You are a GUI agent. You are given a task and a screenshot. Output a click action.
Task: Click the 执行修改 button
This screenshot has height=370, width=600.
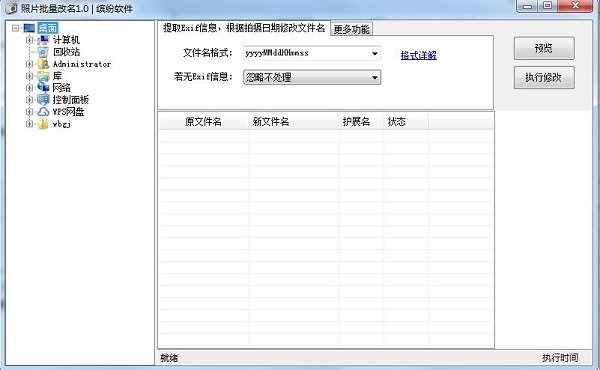(x=544, y=78)
